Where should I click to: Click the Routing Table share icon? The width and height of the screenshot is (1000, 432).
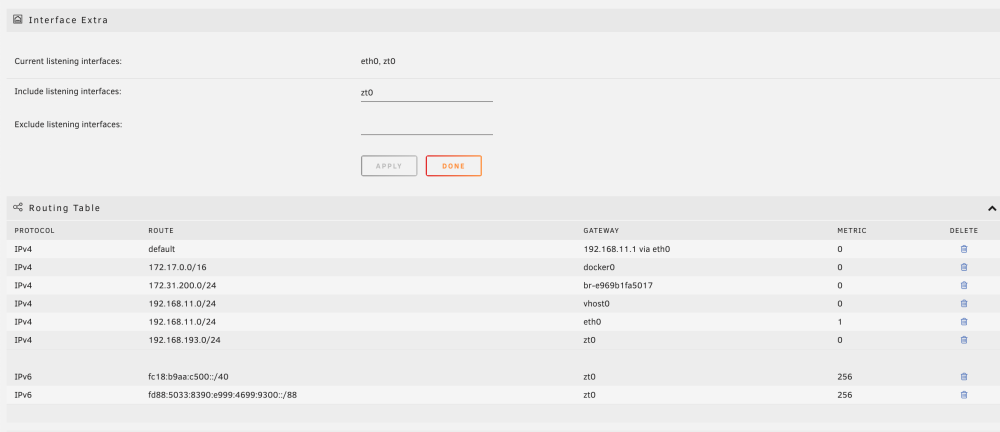18,207
